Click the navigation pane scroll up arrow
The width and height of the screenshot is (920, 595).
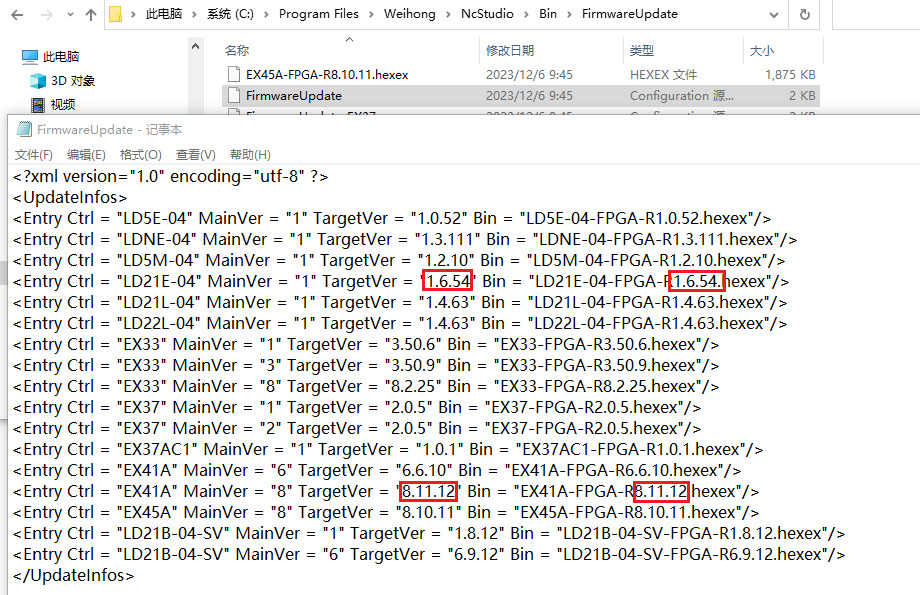(x=195, y=46)
